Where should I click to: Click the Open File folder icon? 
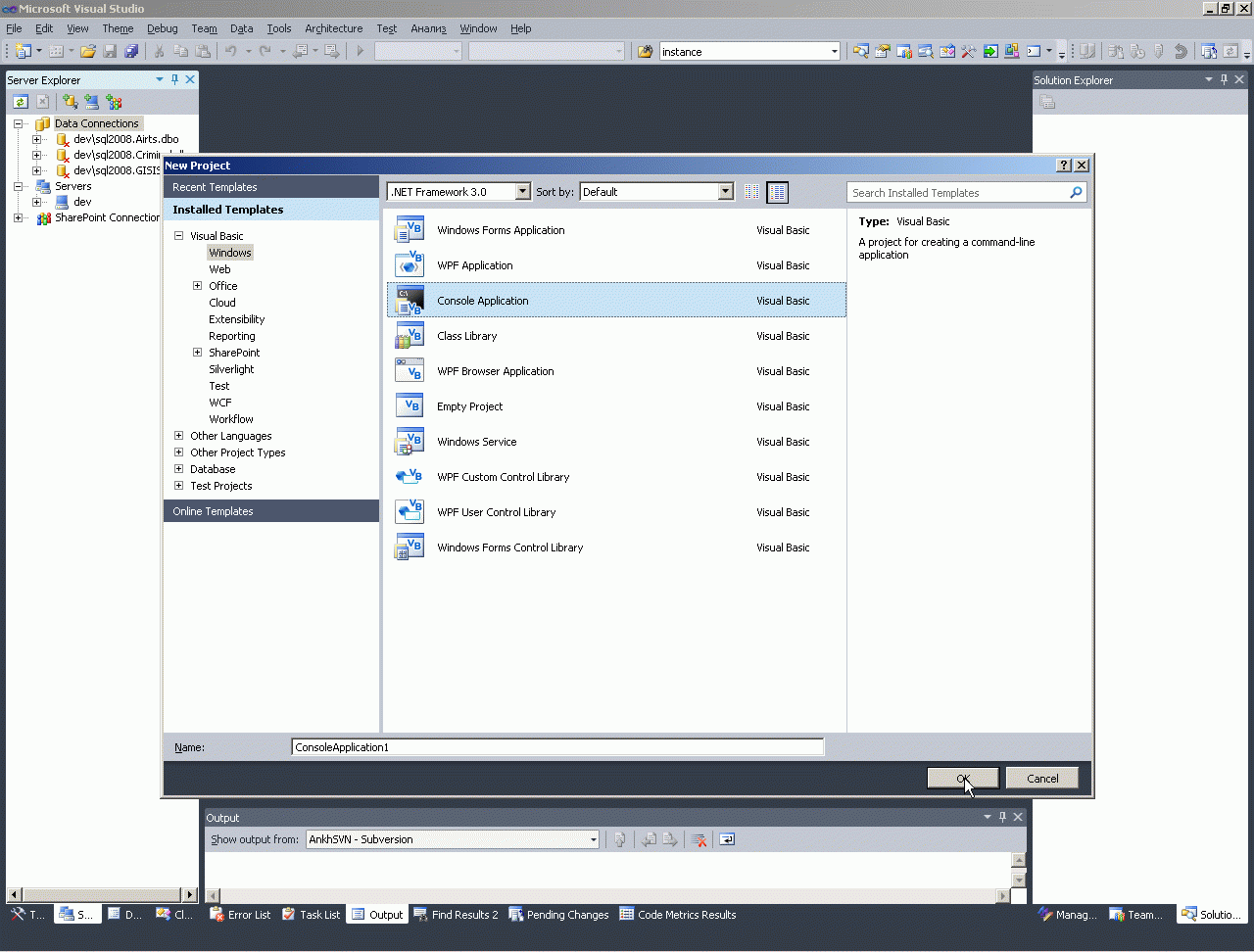[88, 51]
